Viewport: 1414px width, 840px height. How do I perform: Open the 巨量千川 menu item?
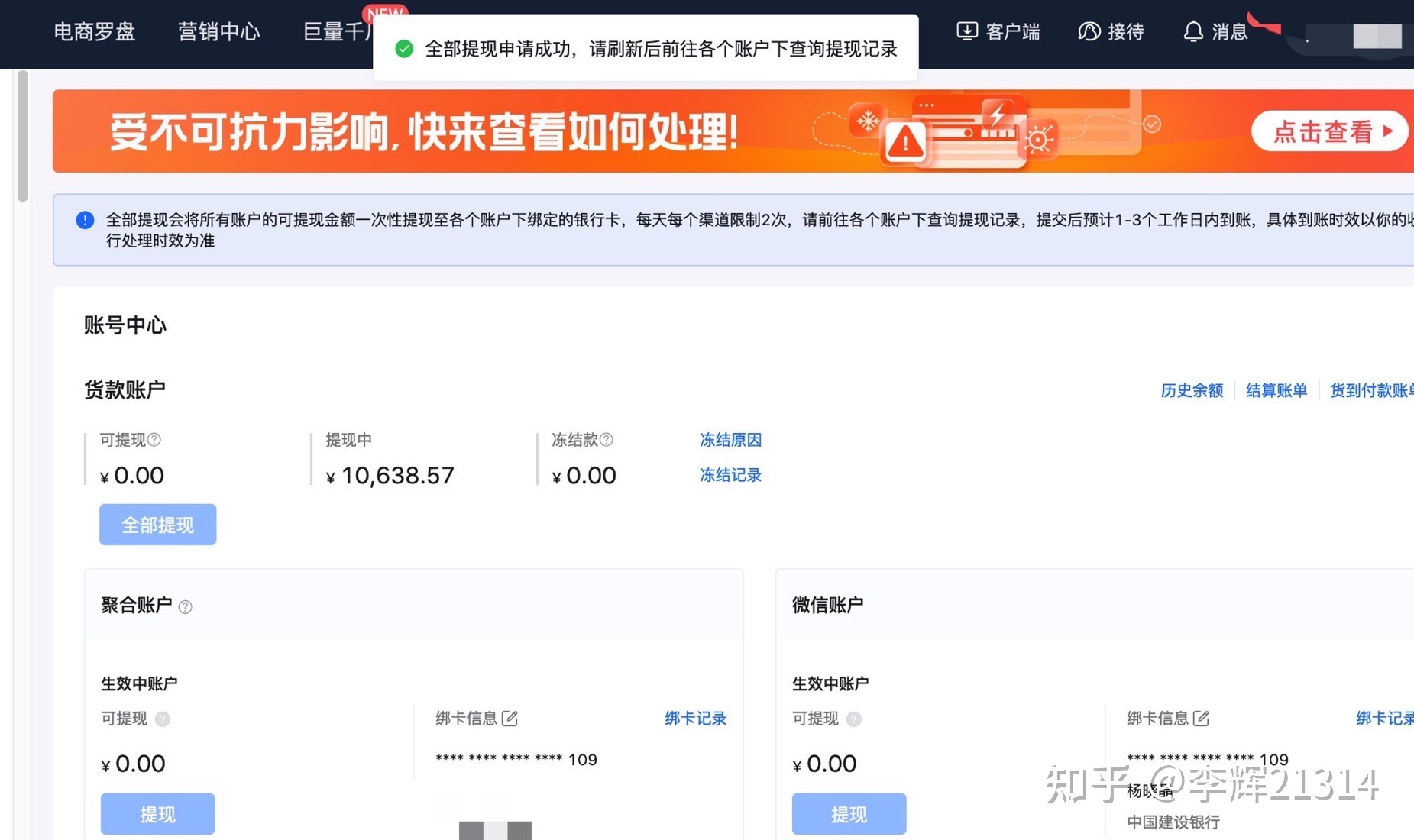click(x=338, y=31)
